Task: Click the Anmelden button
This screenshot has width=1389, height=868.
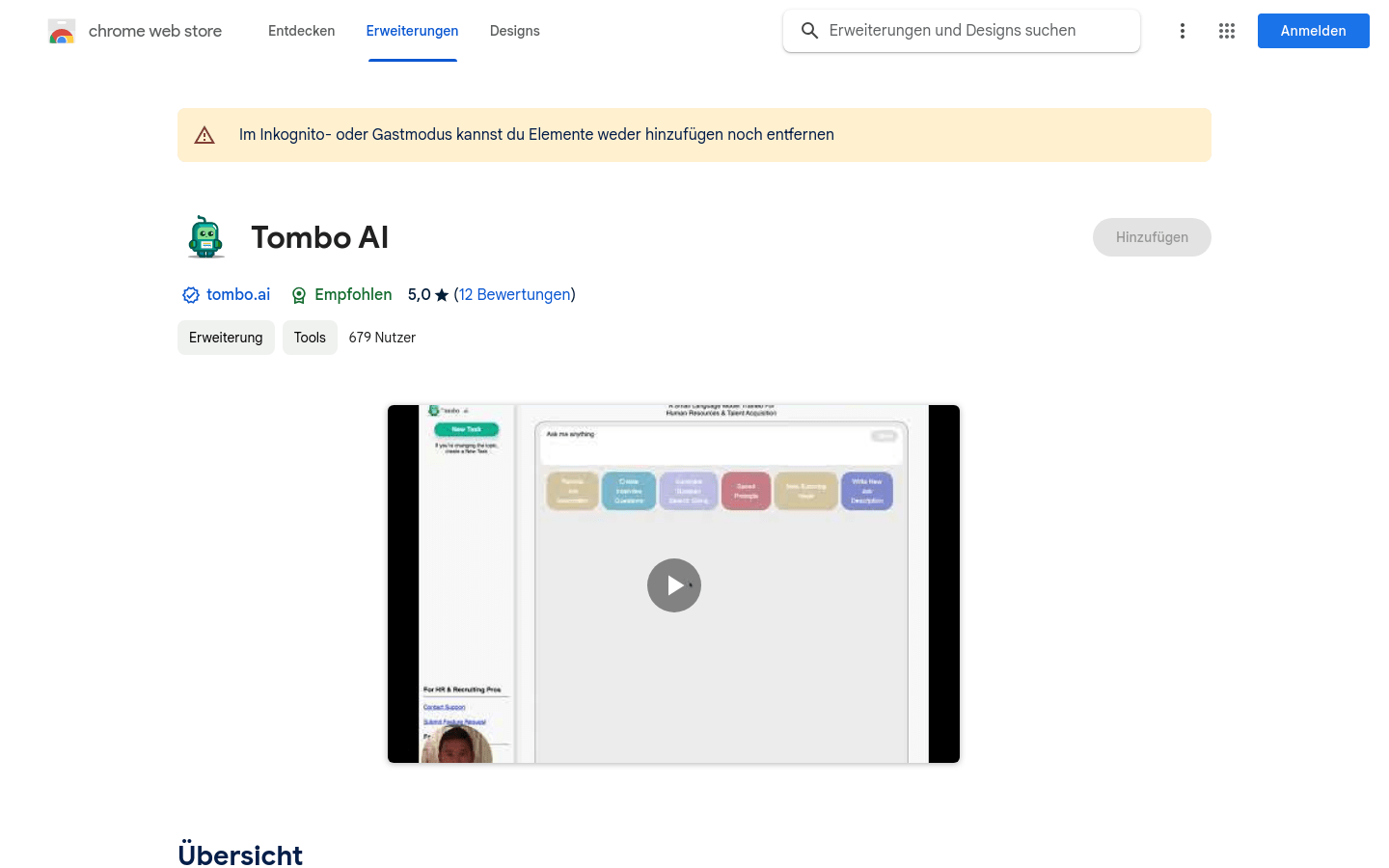Action: point(1314,31)
